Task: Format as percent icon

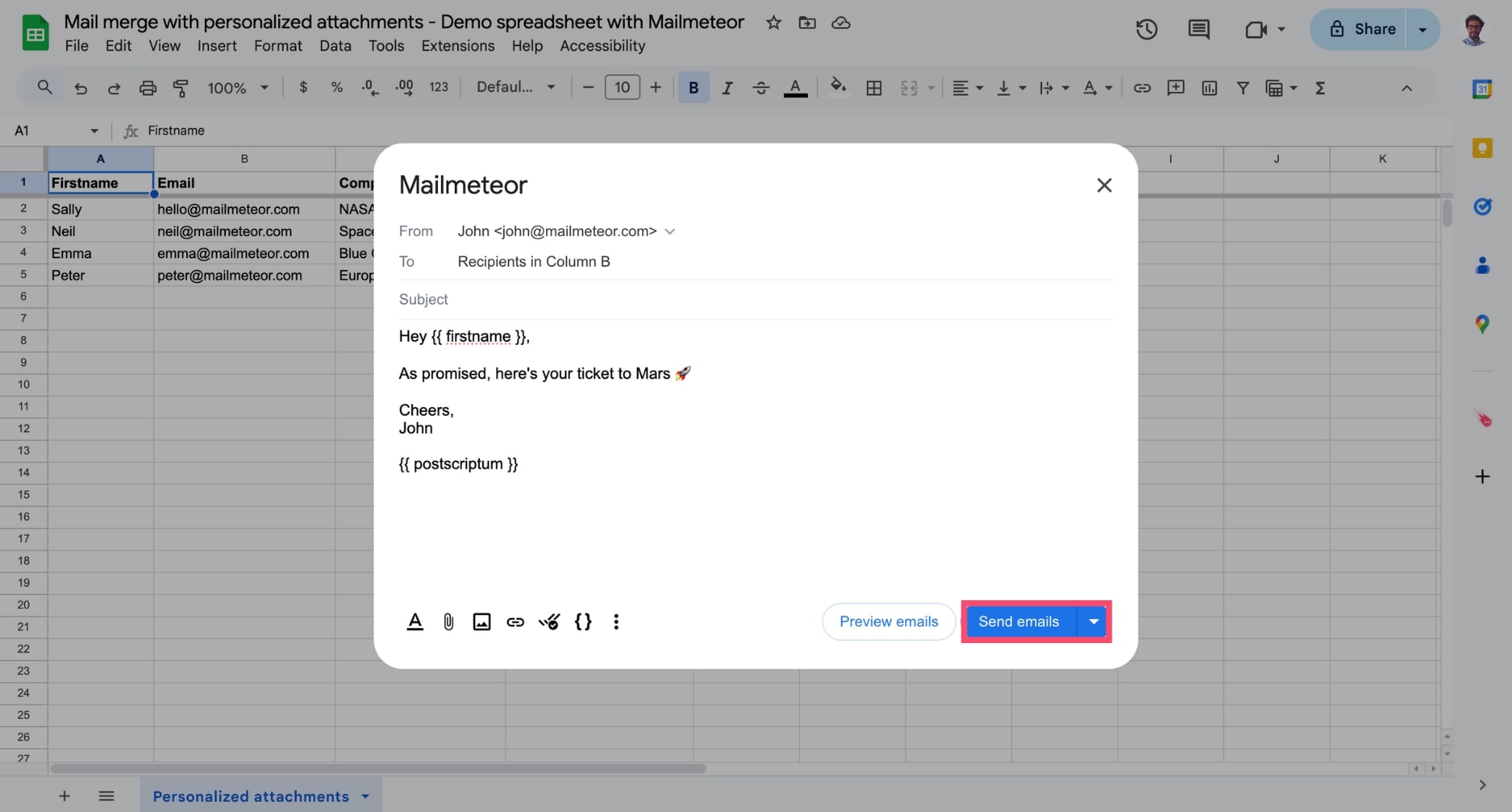Action: coord(337,87)
